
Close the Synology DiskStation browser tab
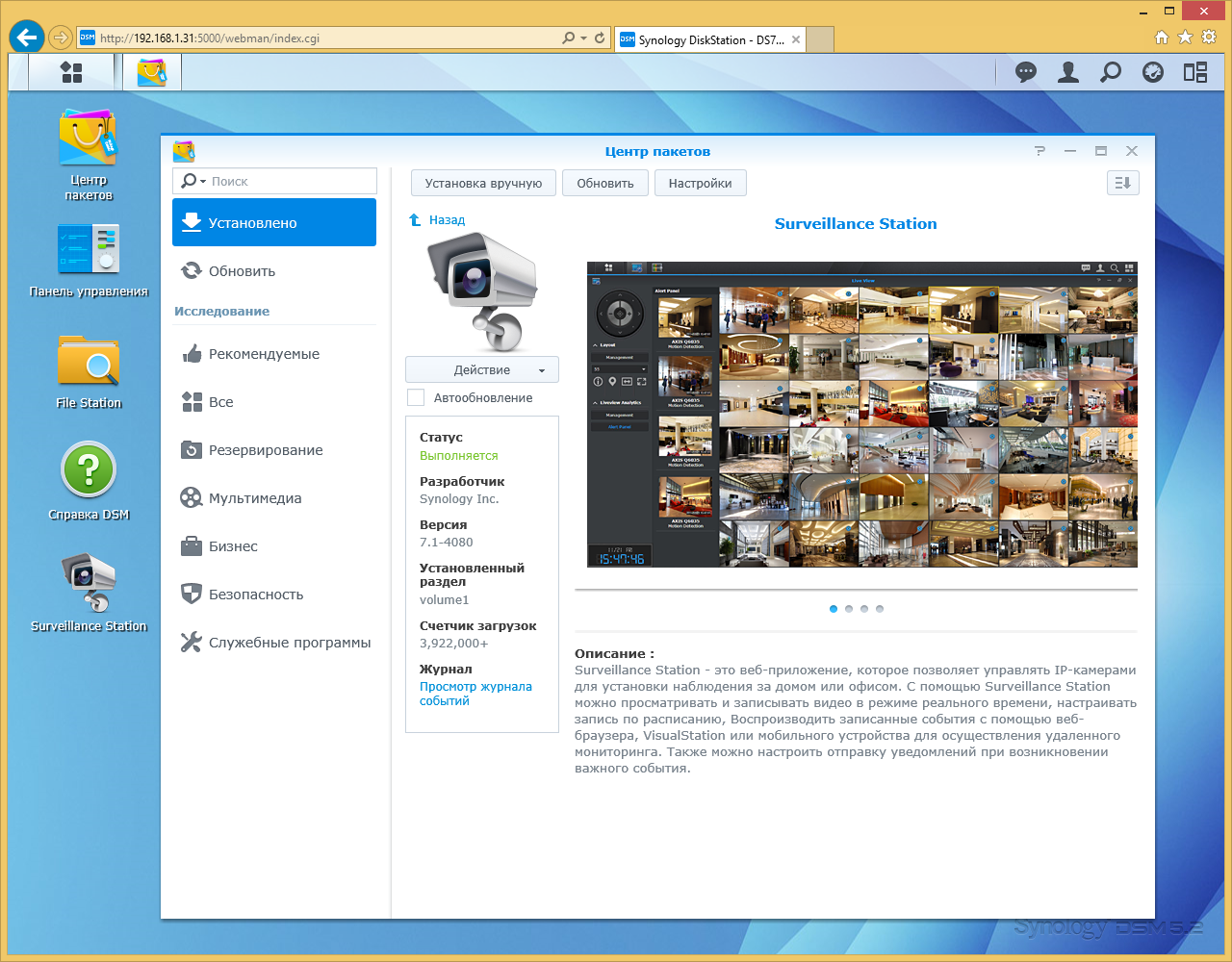795,39
